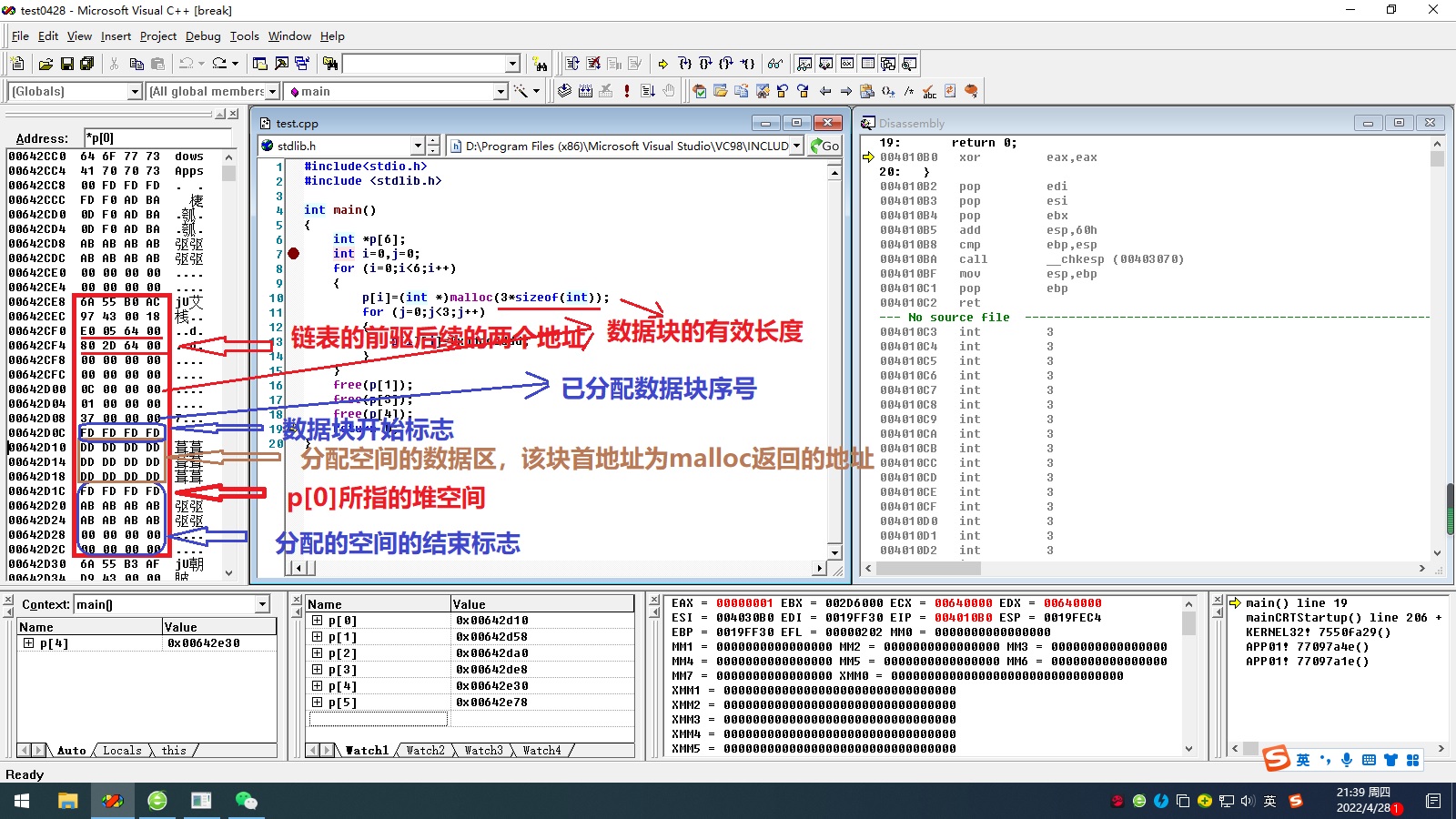Viewport: 1456px width, 819px height.
Task: Toggle the Registers window button
Action: tap(846, 64)
